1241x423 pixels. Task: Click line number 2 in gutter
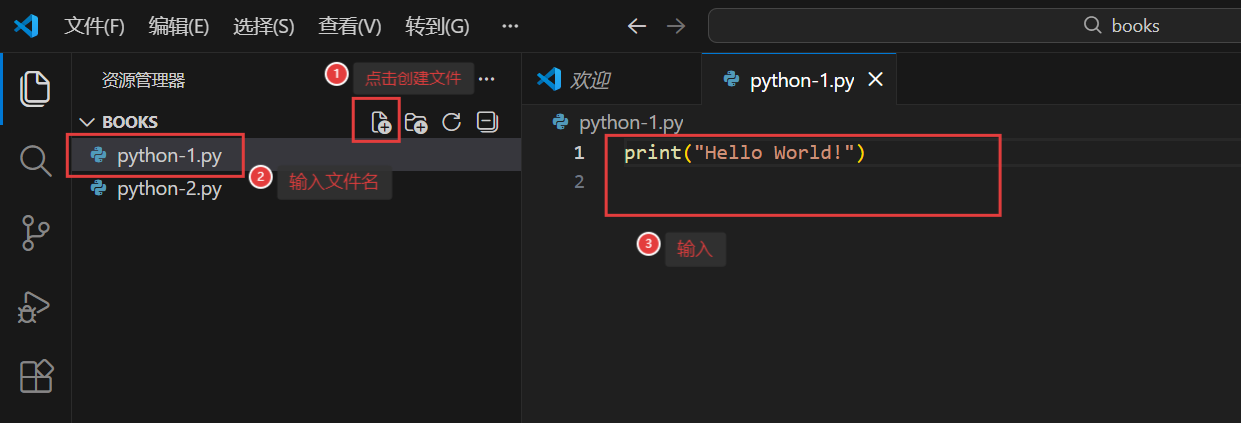point(578,182)
